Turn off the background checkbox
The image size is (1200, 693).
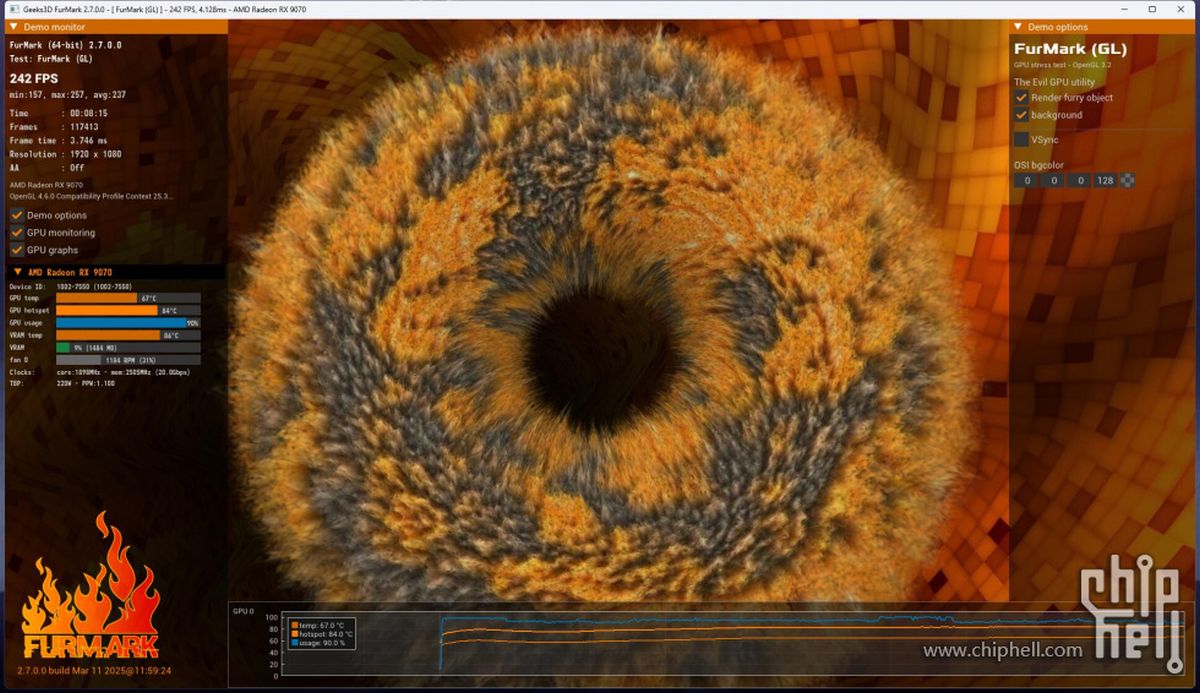1021,115
